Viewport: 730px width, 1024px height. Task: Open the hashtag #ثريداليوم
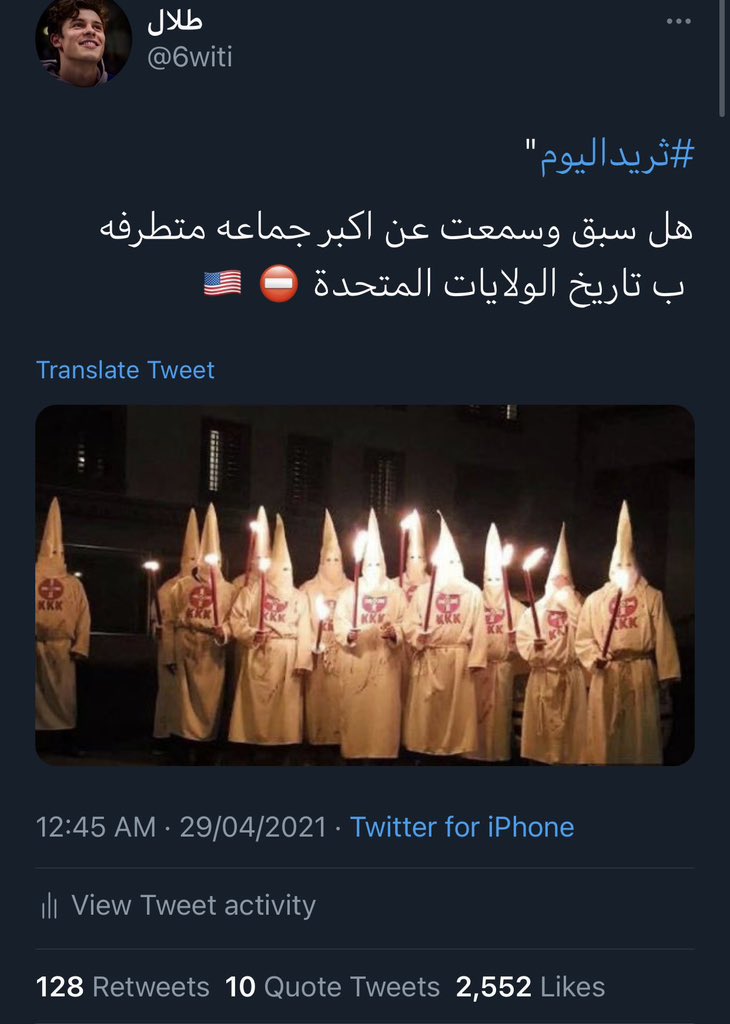point(615,157)
